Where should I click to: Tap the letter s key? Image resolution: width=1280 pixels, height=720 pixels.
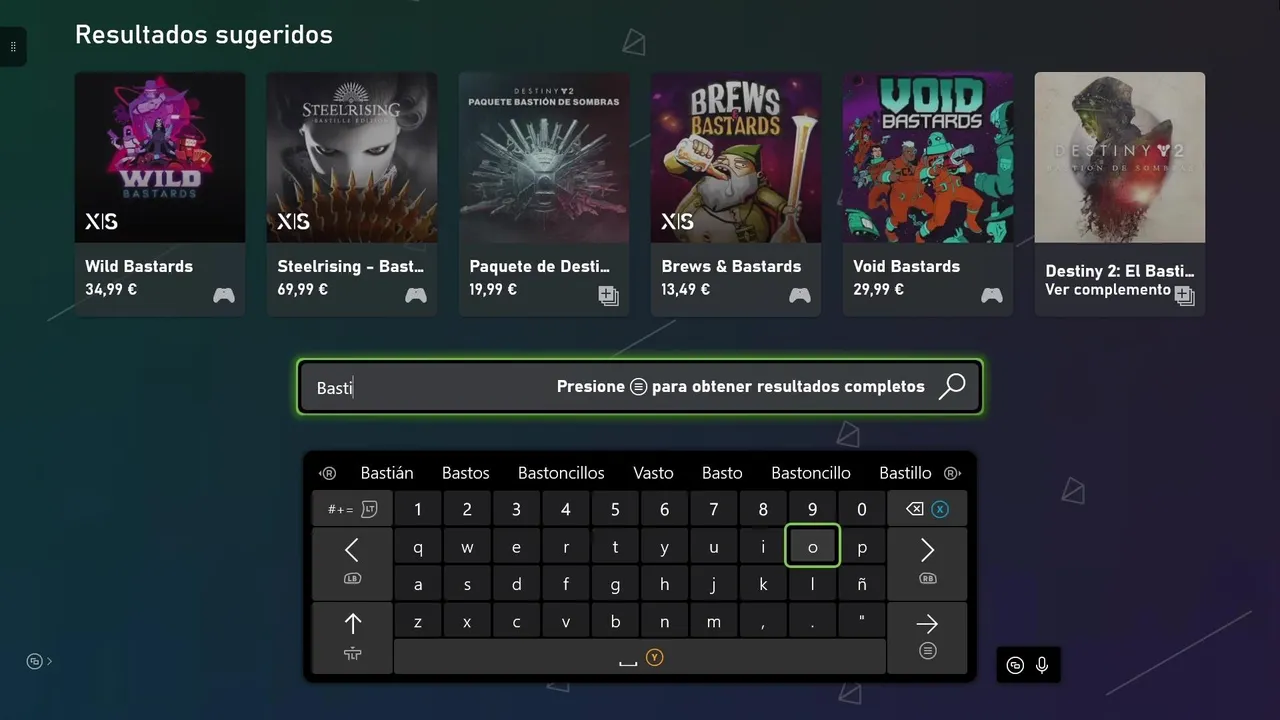click(467, 584)
